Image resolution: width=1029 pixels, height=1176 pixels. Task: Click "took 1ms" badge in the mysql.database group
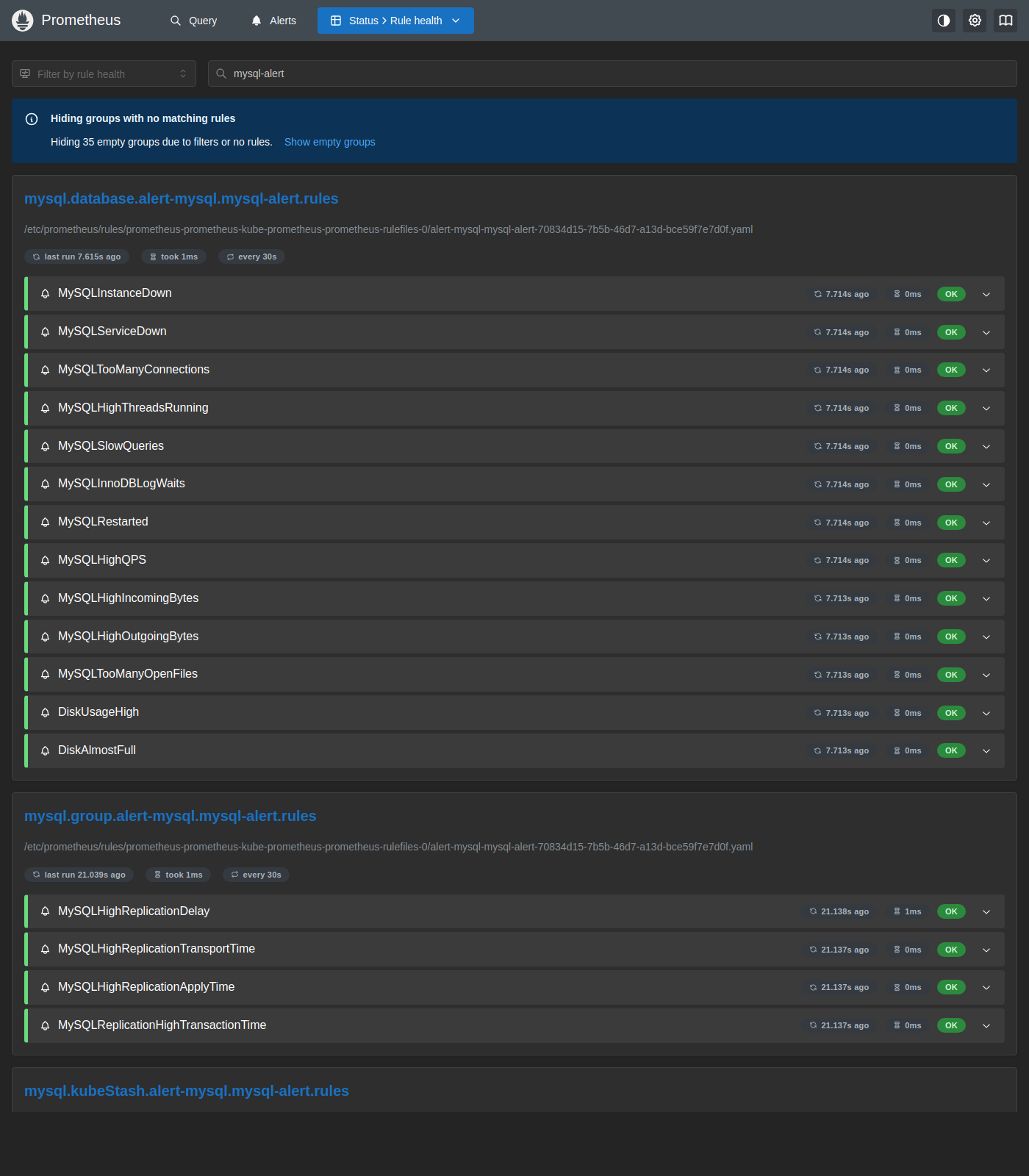[x=174, y=257]
